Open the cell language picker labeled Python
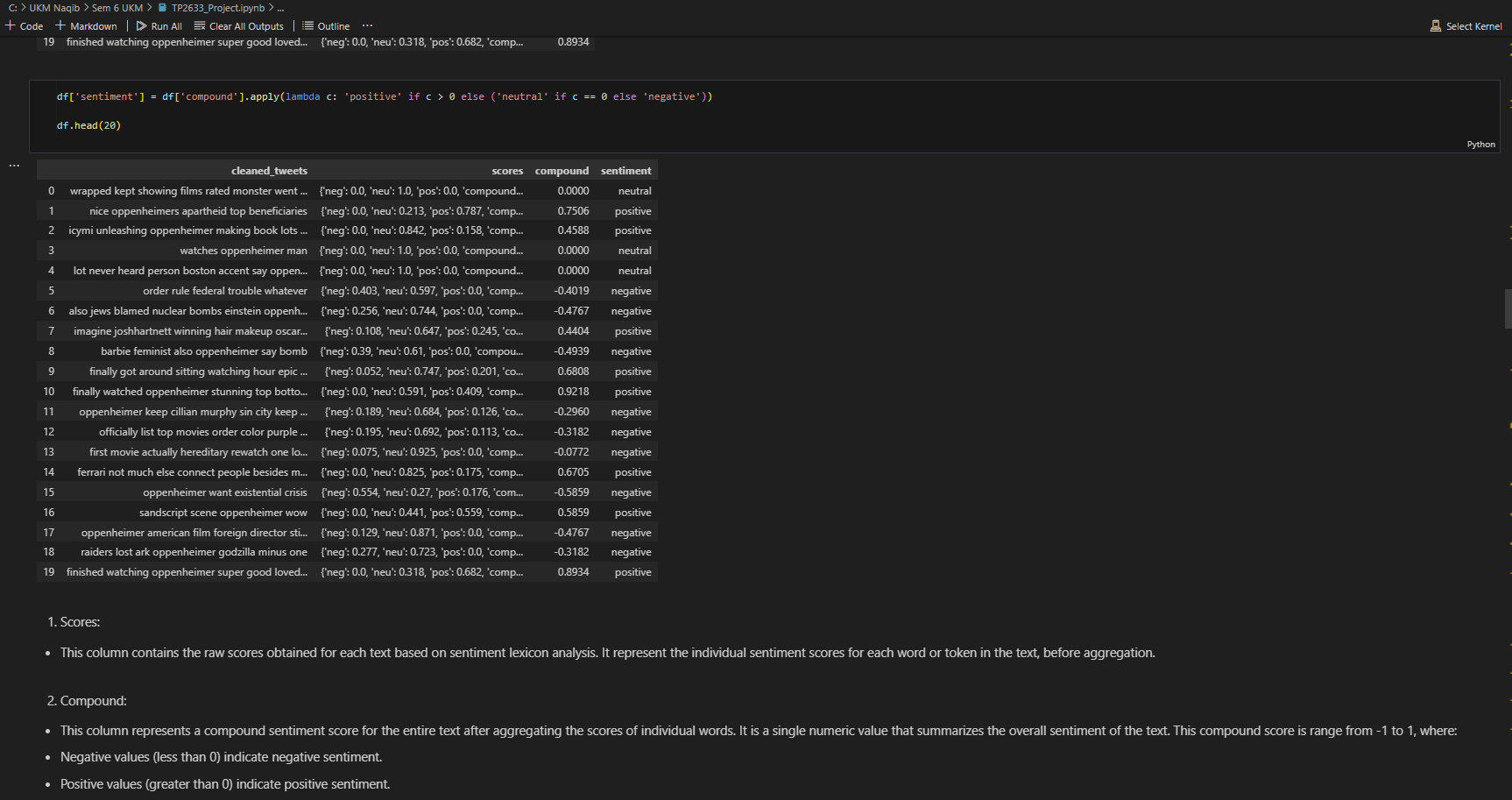This screenshot has width=1512, height=800. tap(1480, 144)
